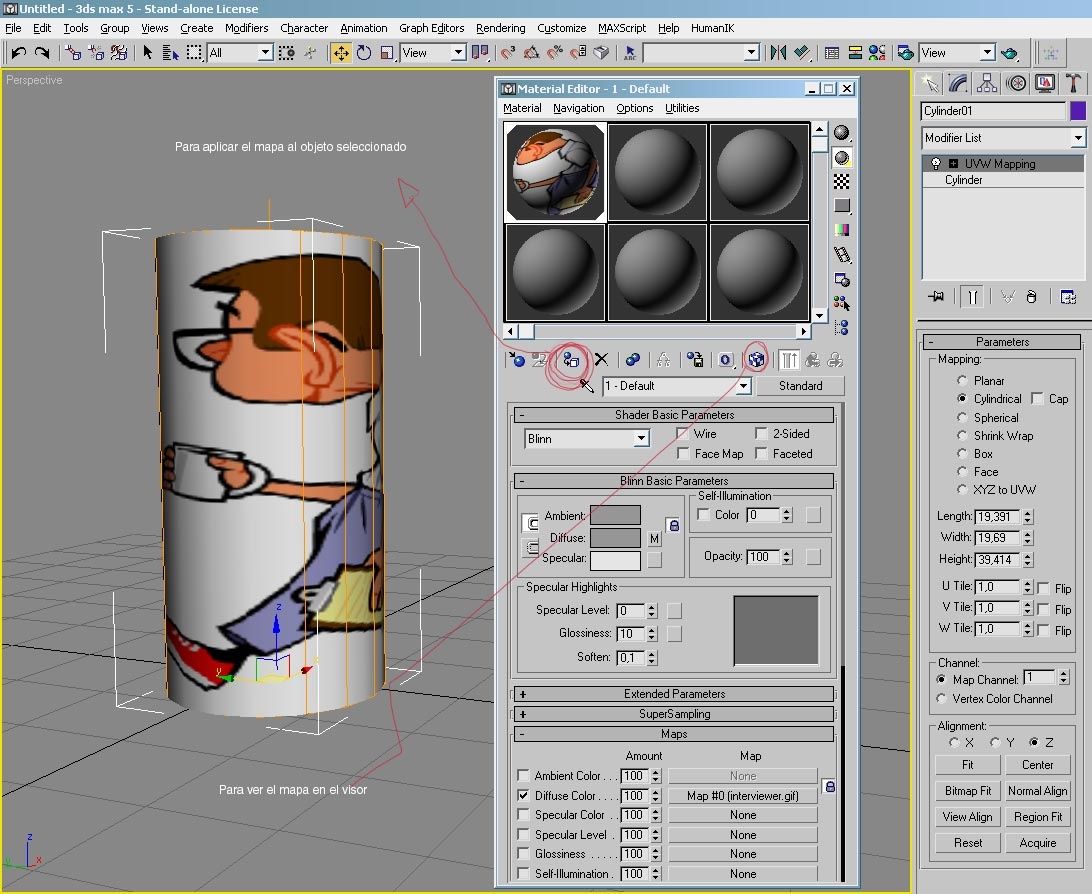
Task: Open the Motion command panel tab
Action: pyautogui.click(x=1016, y=84)
